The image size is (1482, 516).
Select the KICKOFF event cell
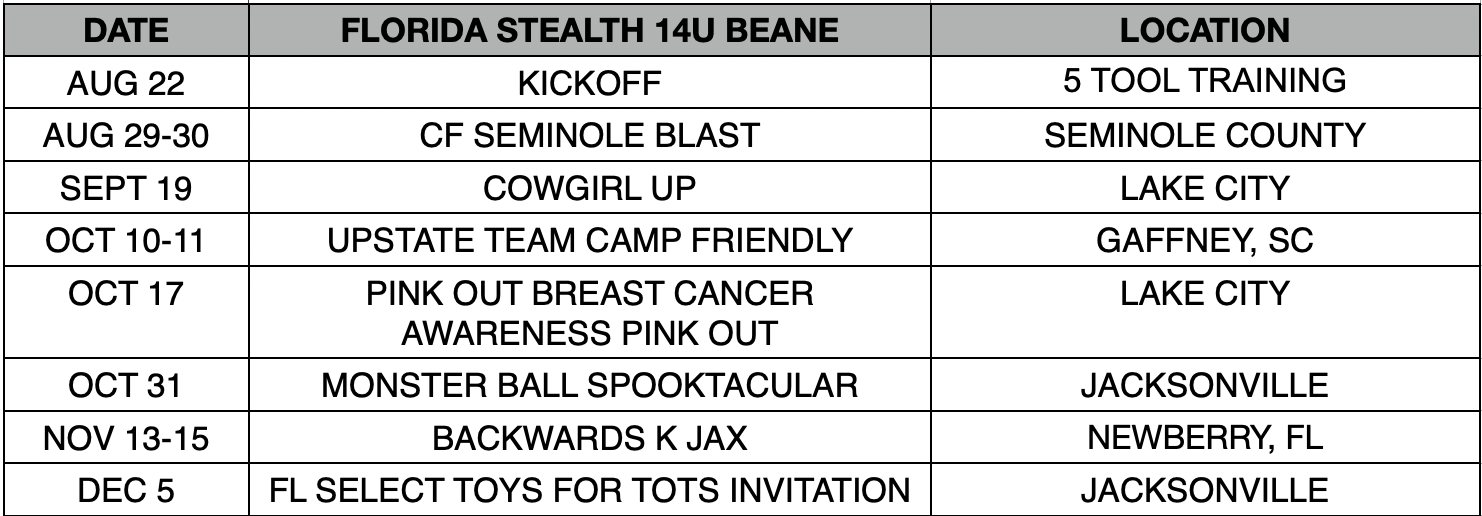coord(590,83)
